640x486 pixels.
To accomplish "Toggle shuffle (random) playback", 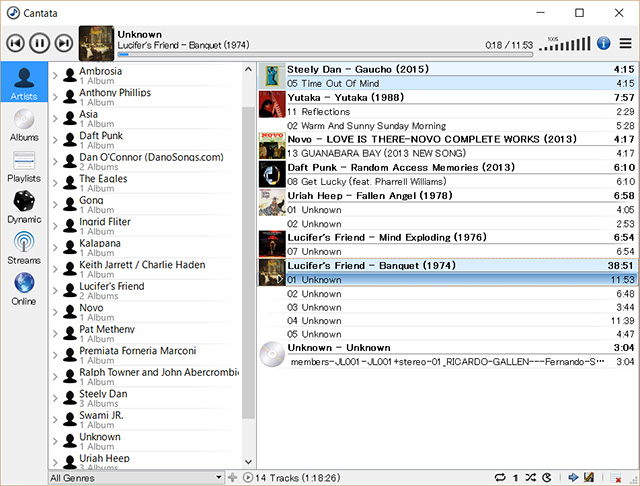I will tap(530, 478).
